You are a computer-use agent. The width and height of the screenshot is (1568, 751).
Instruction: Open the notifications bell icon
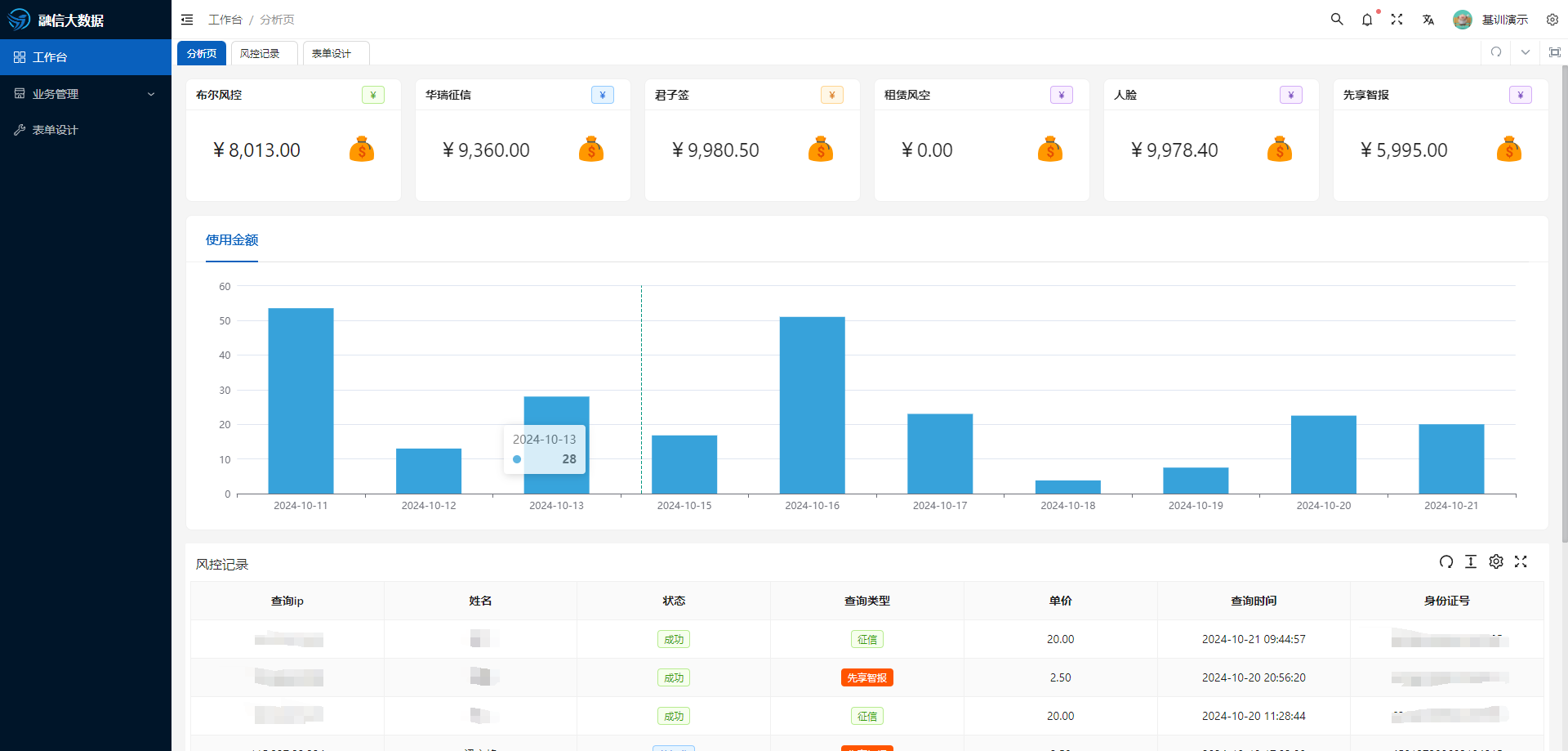[x=1367, y=20]
